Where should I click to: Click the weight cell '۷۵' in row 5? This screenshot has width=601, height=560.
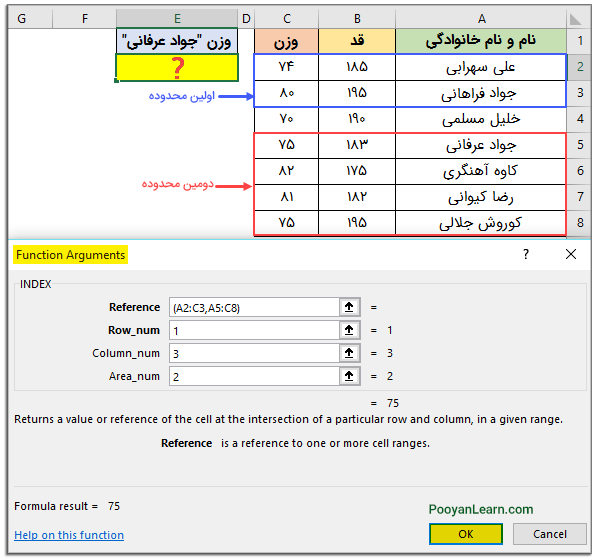tap(286, 145)
